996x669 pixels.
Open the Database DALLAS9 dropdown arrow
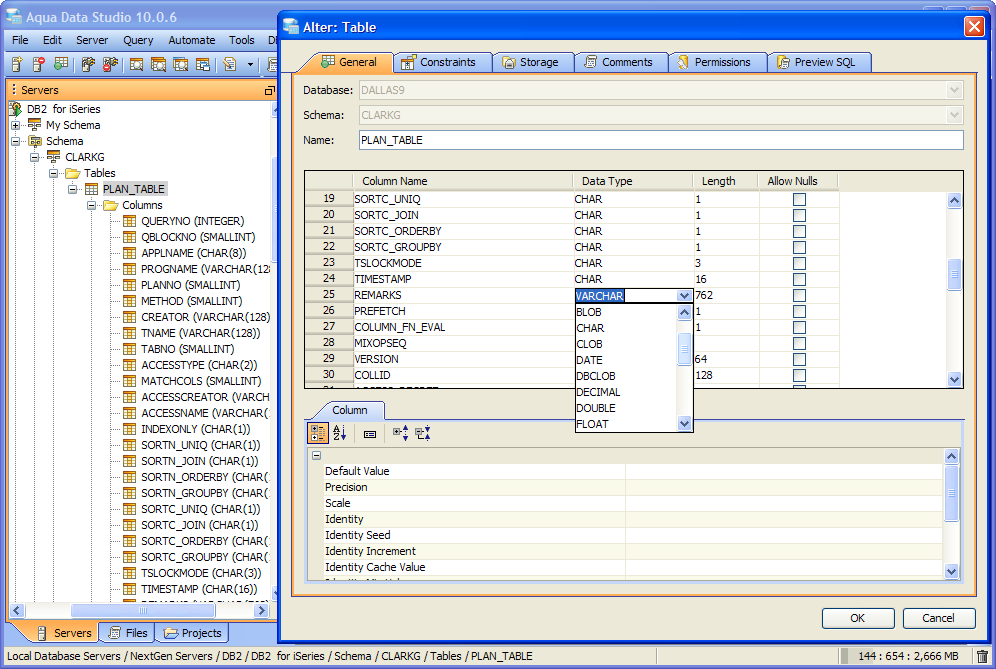click(954, 90)
